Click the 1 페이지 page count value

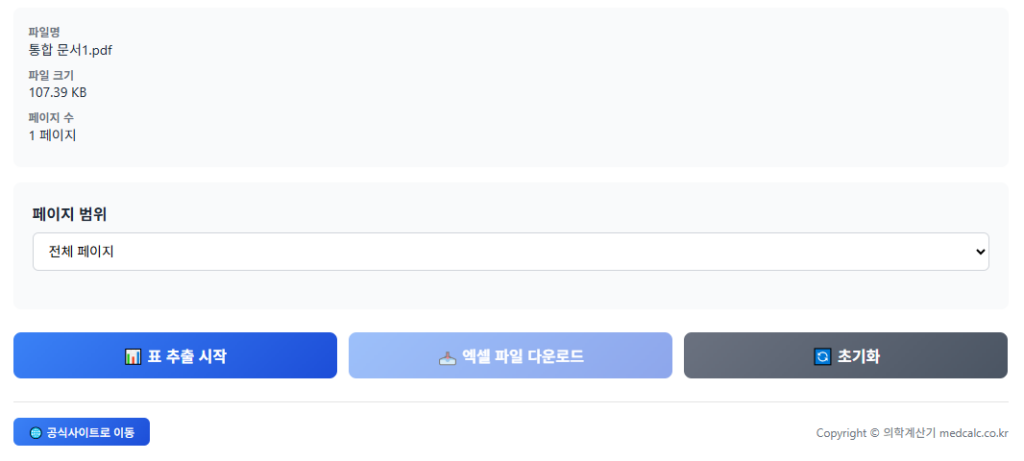(52, 135)
